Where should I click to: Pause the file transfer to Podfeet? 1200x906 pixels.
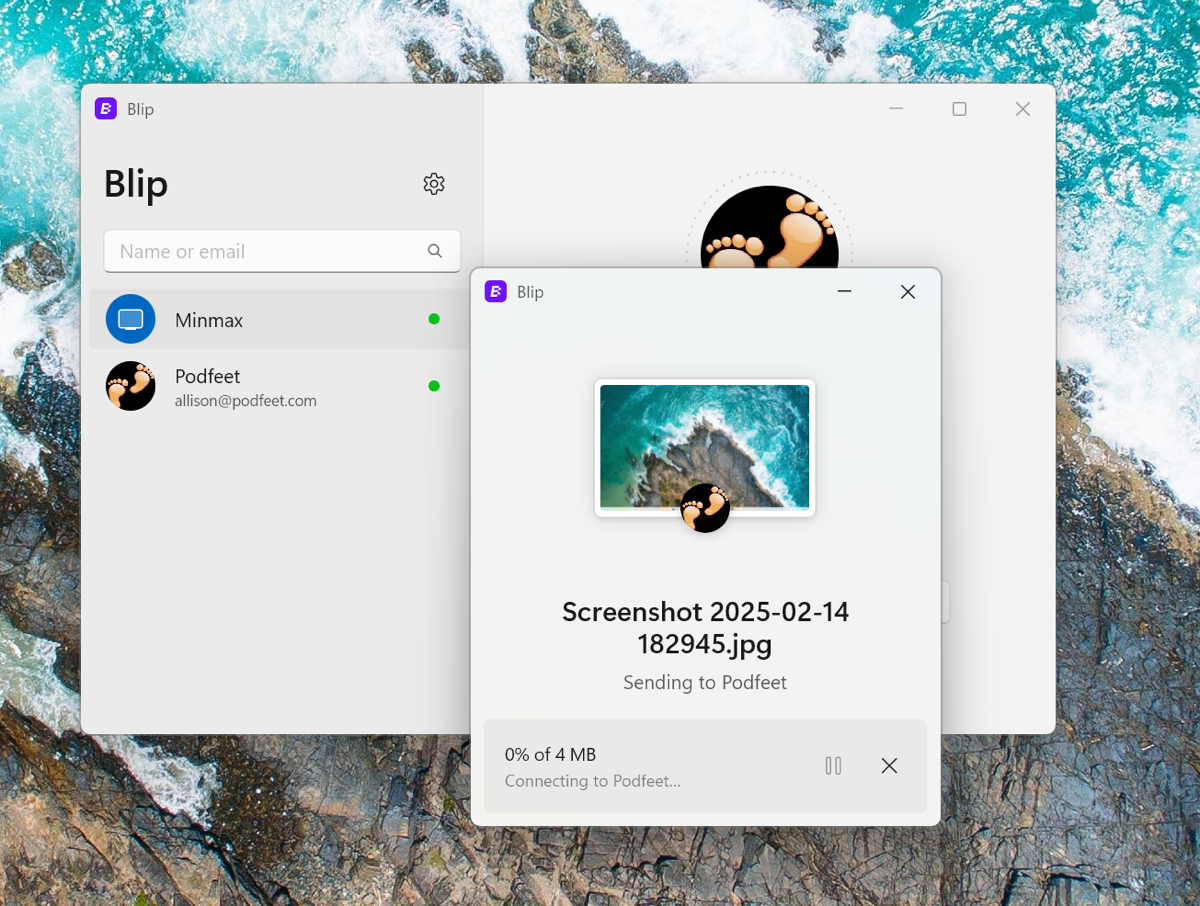pyautogui.click(x=833, y=766)
